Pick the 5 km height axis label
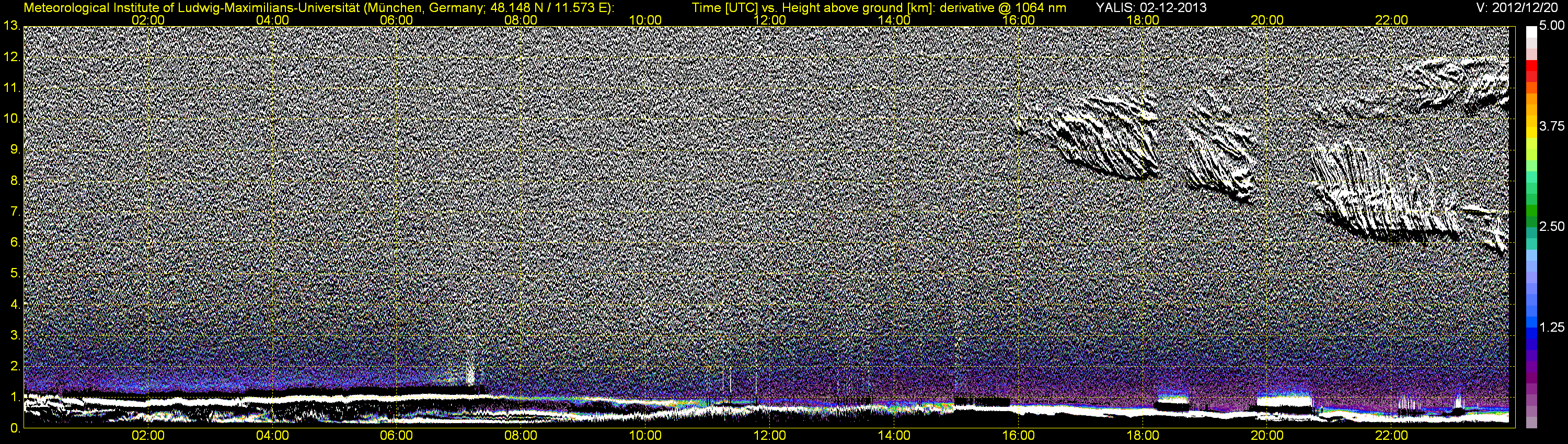 [x=15, y=274]
